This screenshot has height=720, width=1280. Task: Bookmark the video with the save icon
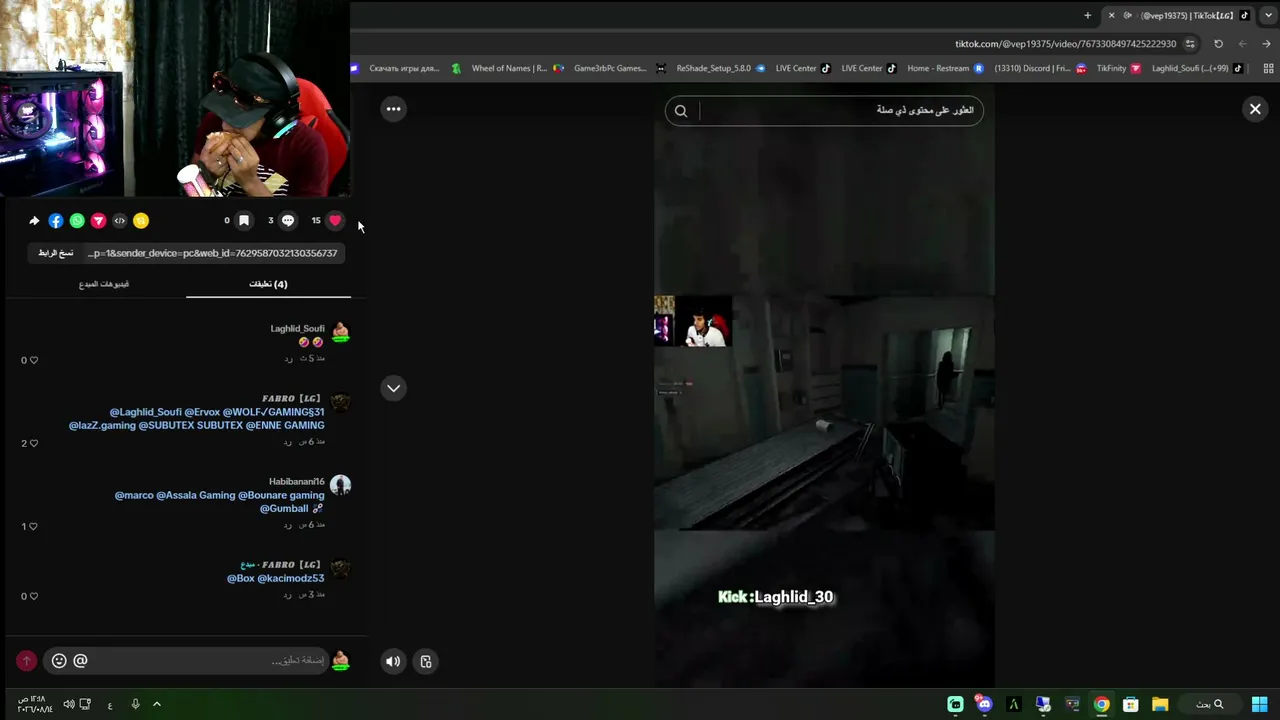(243, 221)
